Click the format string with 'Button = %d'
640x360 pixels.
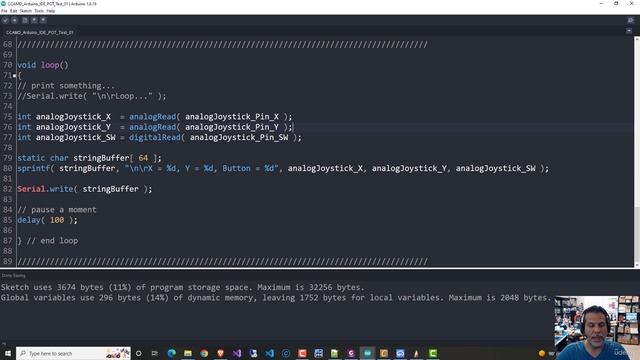[202, 169]
